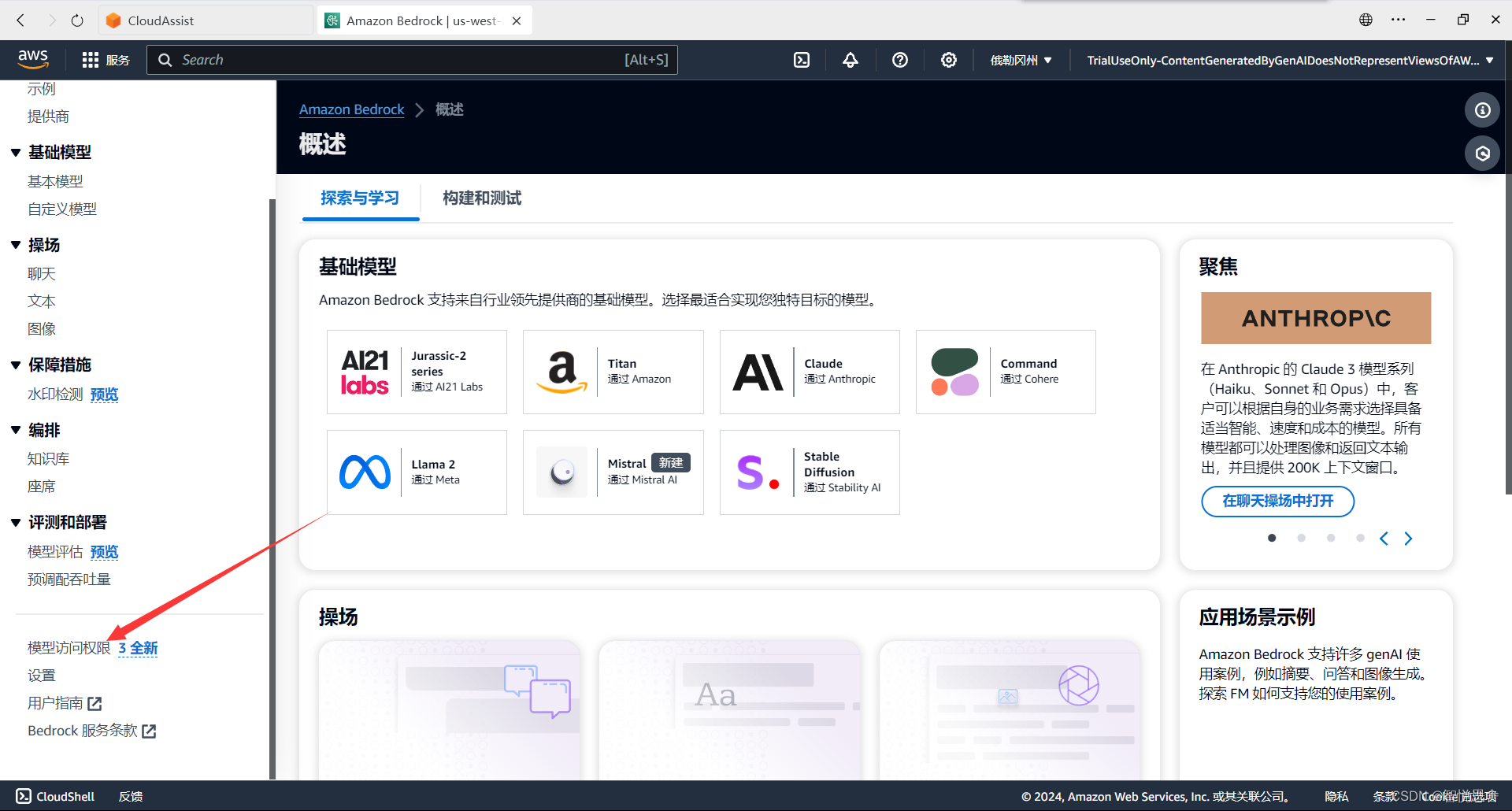1512x811 pixels.
Task: Open 模型评估 in the sidebar
Action: (55, 551)
